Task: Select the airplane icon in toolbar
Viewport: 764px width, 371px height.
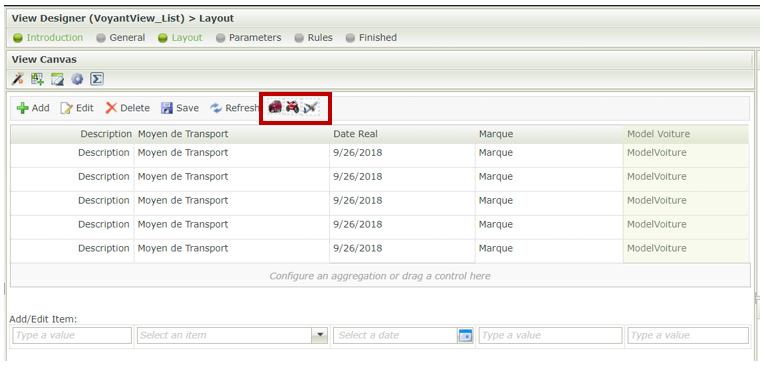Action: tap(310, 107)
